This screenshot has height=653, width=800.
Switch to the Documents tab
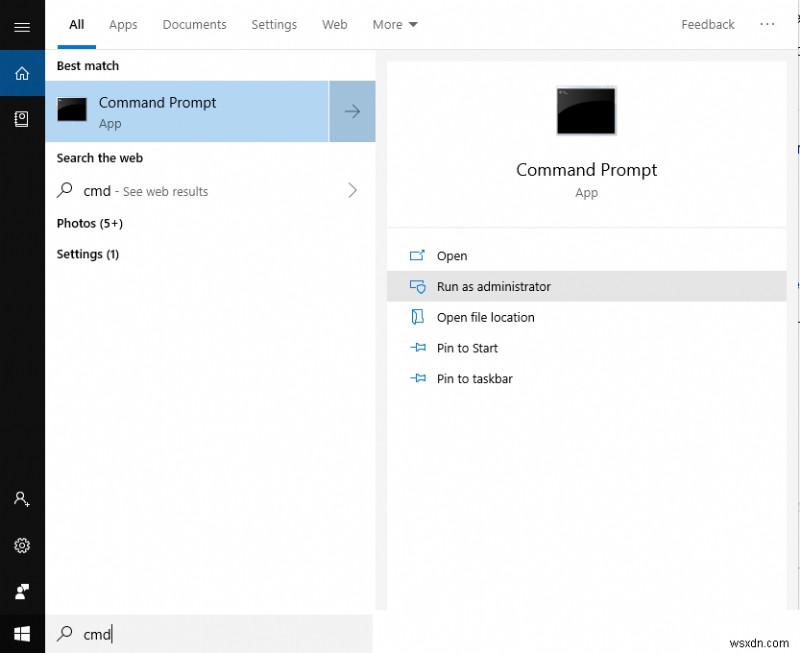pos(194,24)
